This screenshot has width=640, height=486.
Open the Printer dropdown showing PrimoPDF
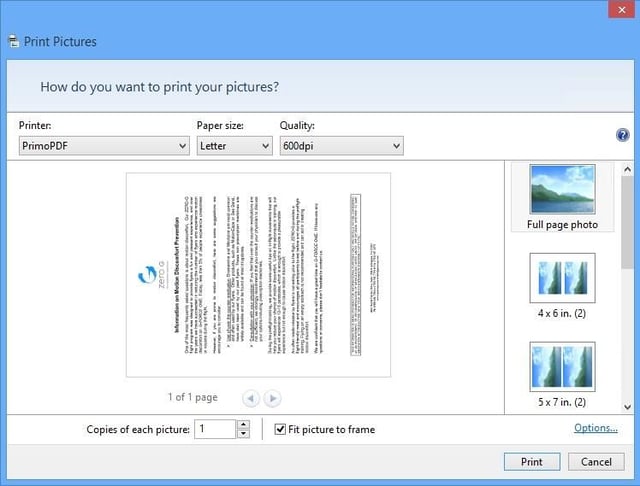point(104,146)
